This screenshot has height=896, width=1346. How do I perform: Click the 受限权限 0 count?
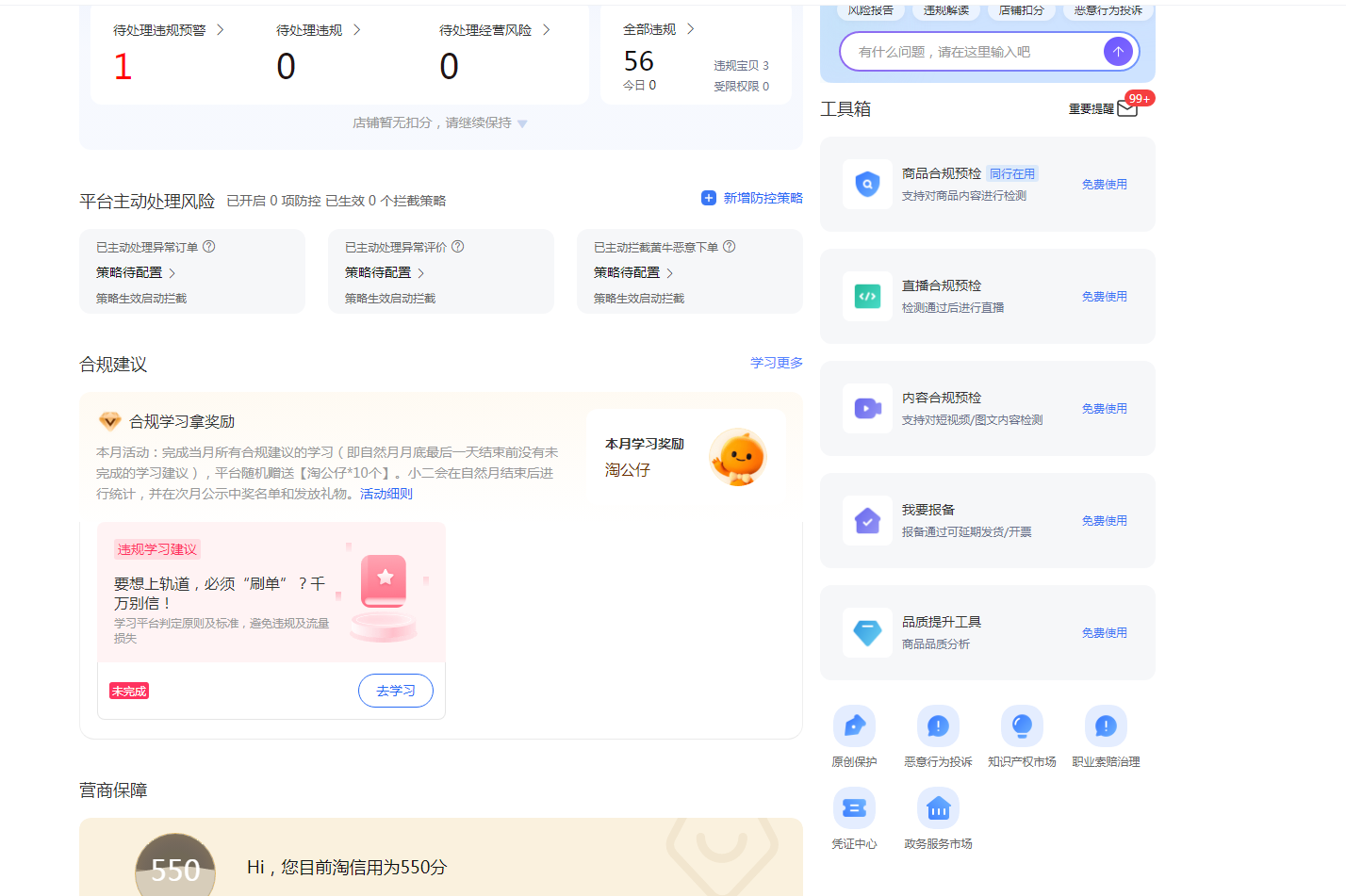741,87
